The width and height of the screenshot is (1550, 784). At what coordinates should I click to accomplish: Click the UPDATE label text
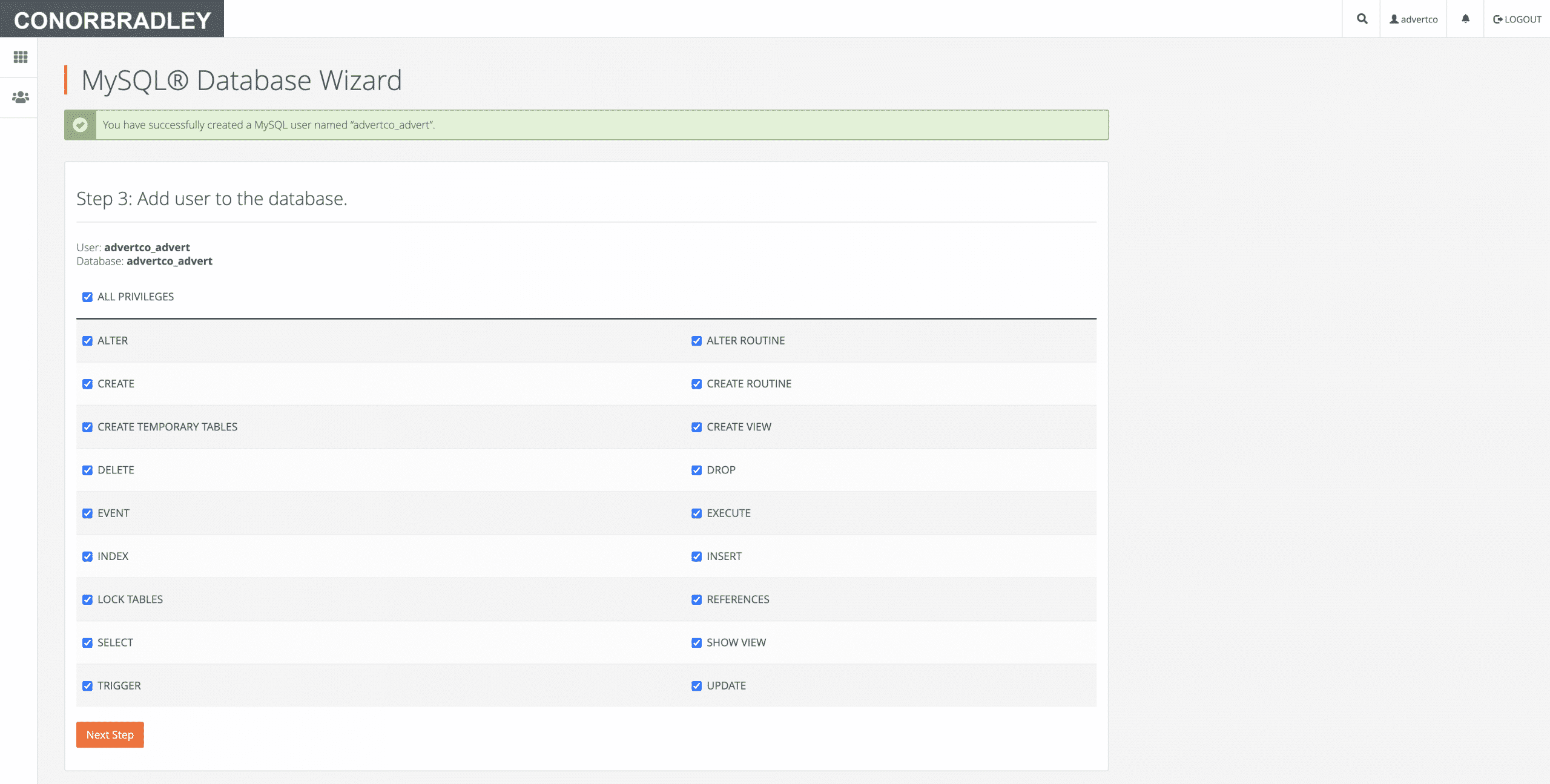(727, 686)
